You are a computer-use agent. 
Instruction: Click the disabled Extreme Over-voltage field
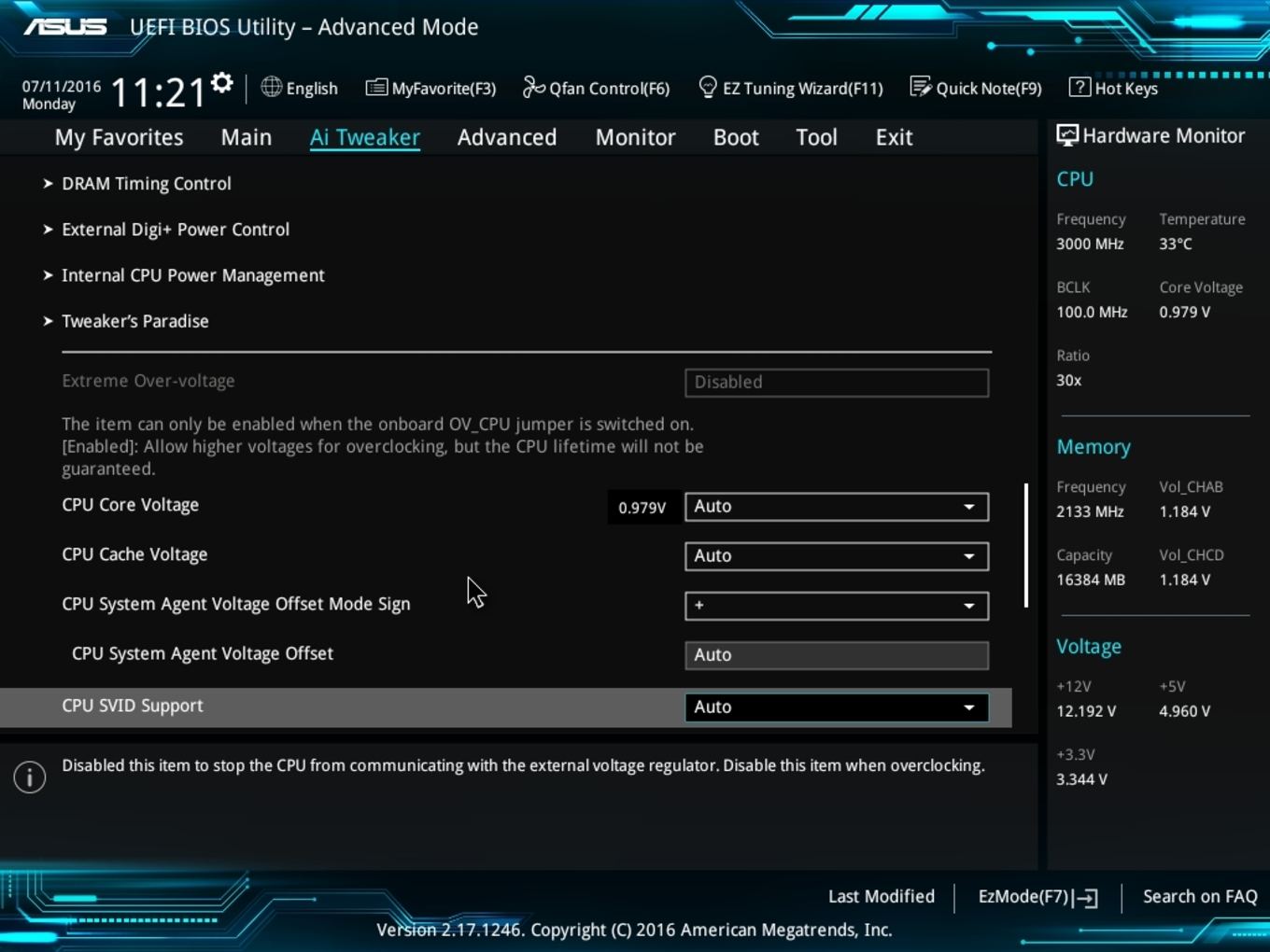point(837,383)
